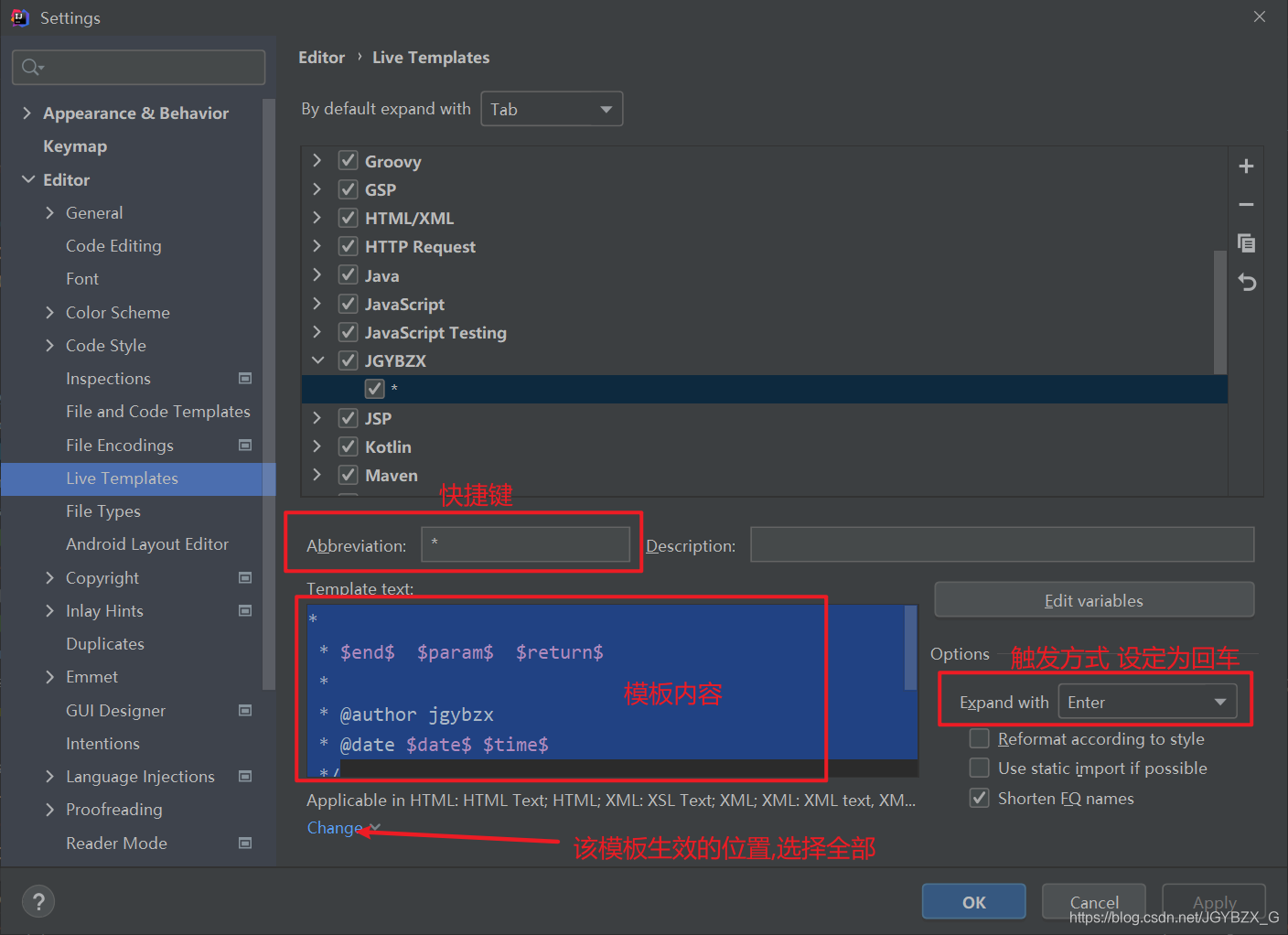This screenshot has width=1288, height=935.
Task: Close the Settings dialog with X
Action: 1260,16
